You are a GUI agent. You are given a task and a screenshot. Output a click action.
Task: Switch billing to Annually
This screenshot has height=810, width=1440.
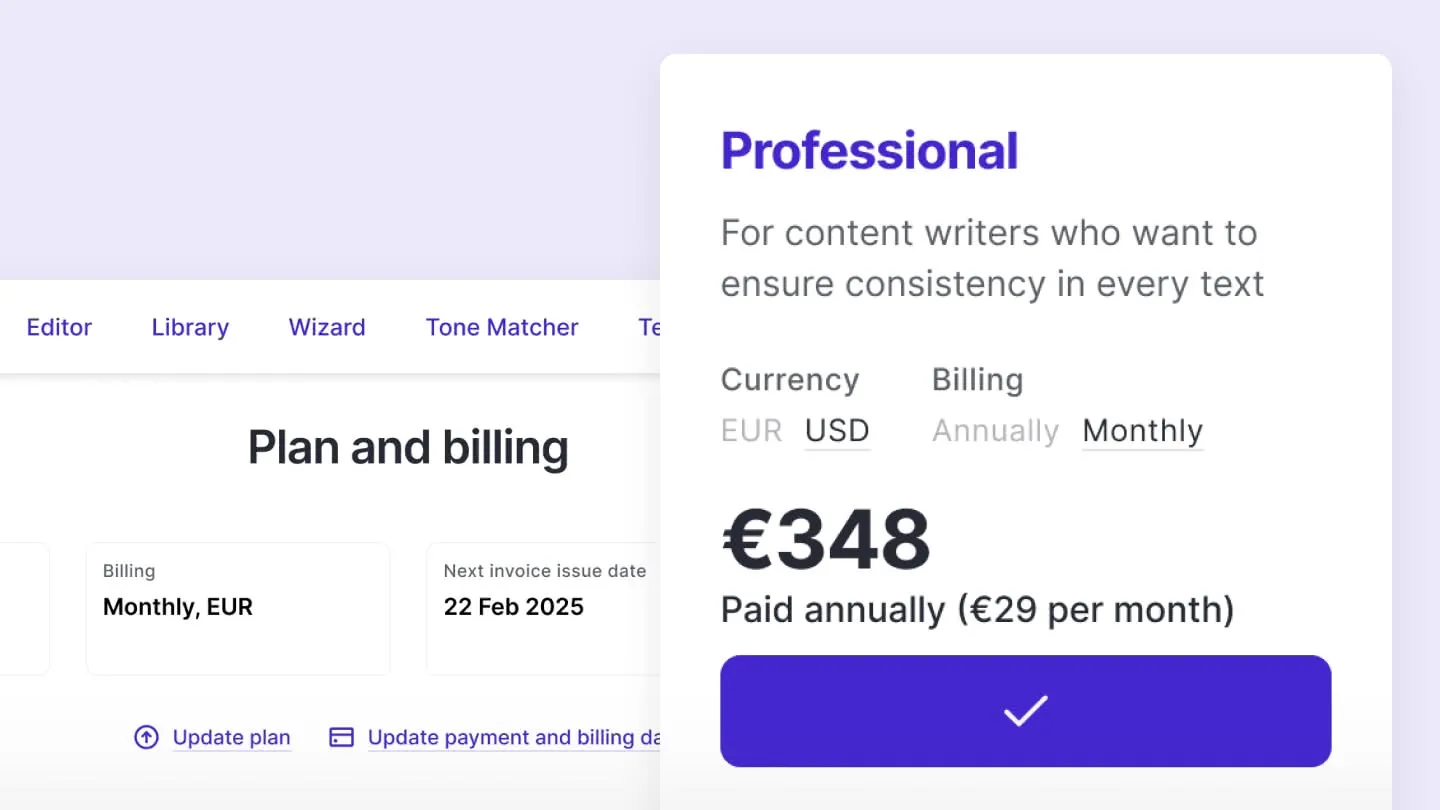point(995,430)
